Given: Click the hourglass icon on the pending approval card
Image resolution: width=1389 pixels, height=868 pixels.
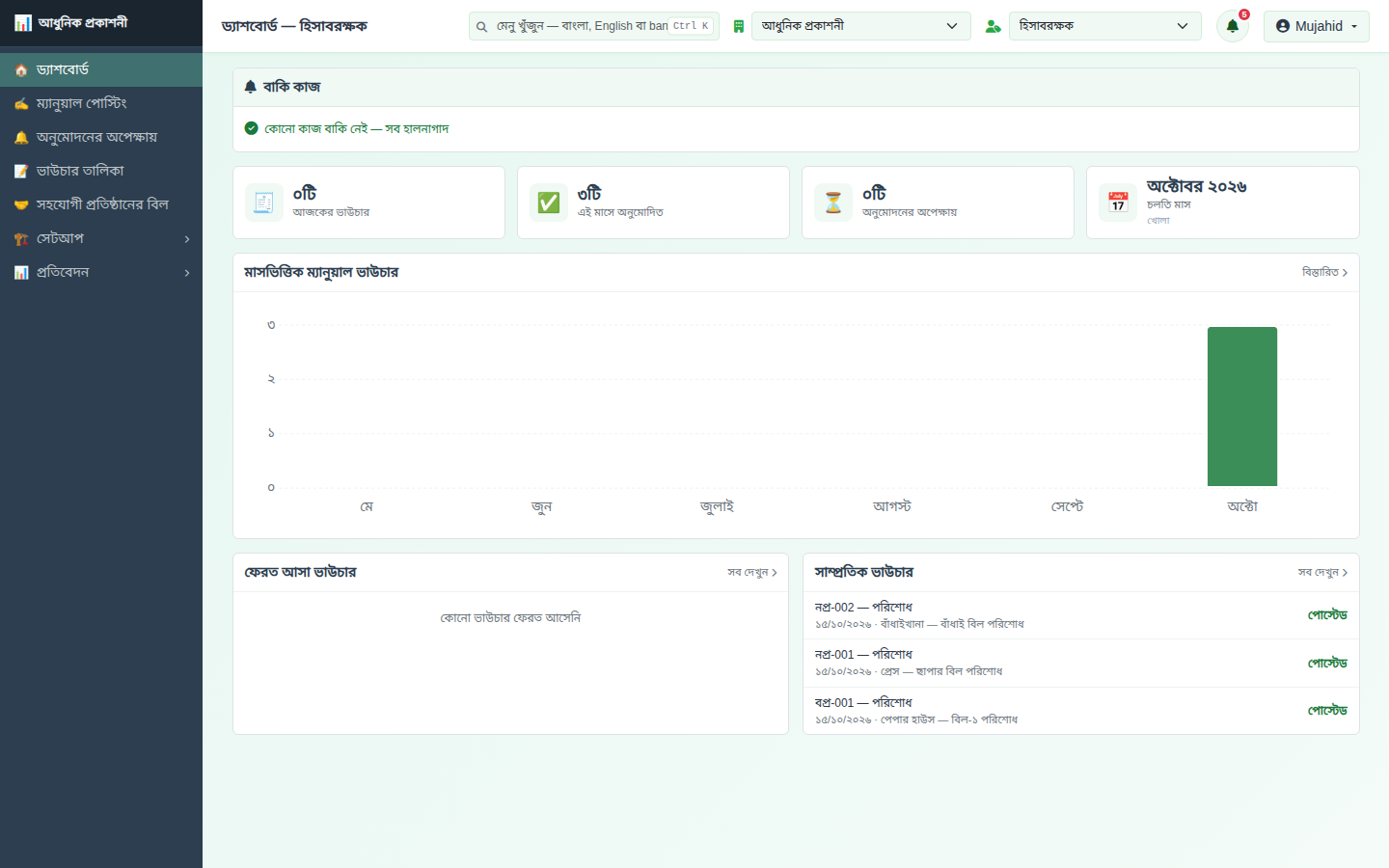Looking at the screenshot, I should point(833,203).
